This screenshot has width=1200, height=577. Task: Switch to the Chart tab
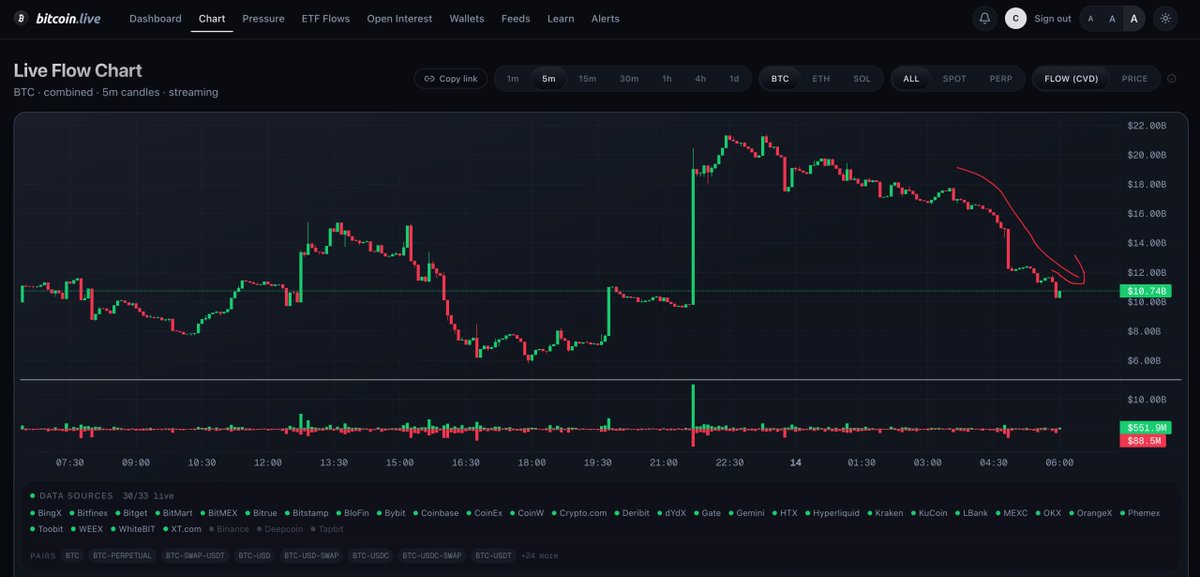212,18
